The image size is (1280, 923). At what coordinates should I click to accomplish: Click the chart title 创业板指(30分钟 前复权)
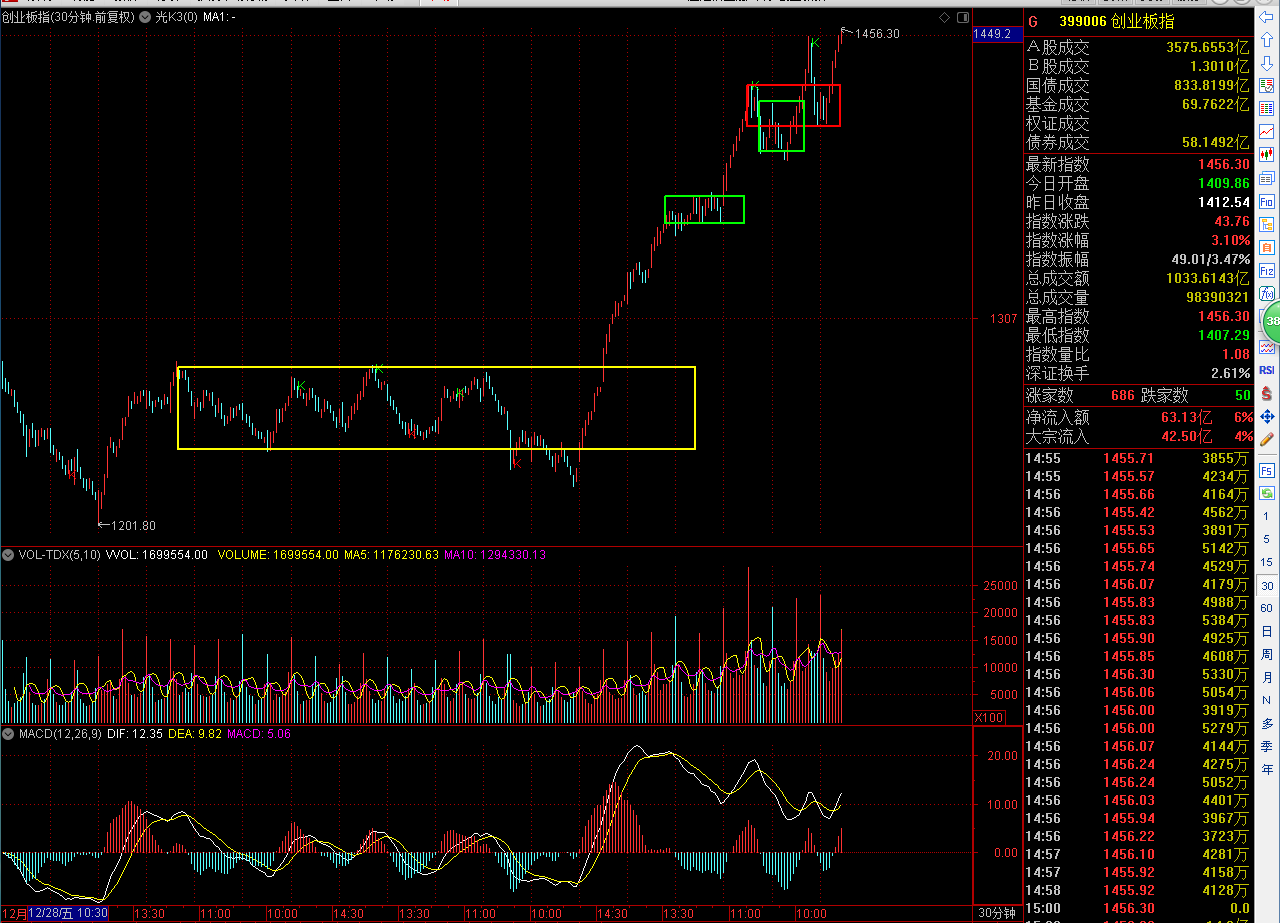[69, 17]
